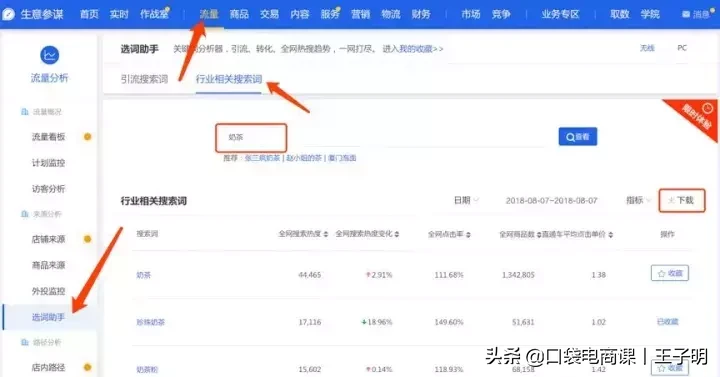This screenshot has width=720, height=377.
Task: Expand the 日期 dropdown
Action: pos(466,200)
